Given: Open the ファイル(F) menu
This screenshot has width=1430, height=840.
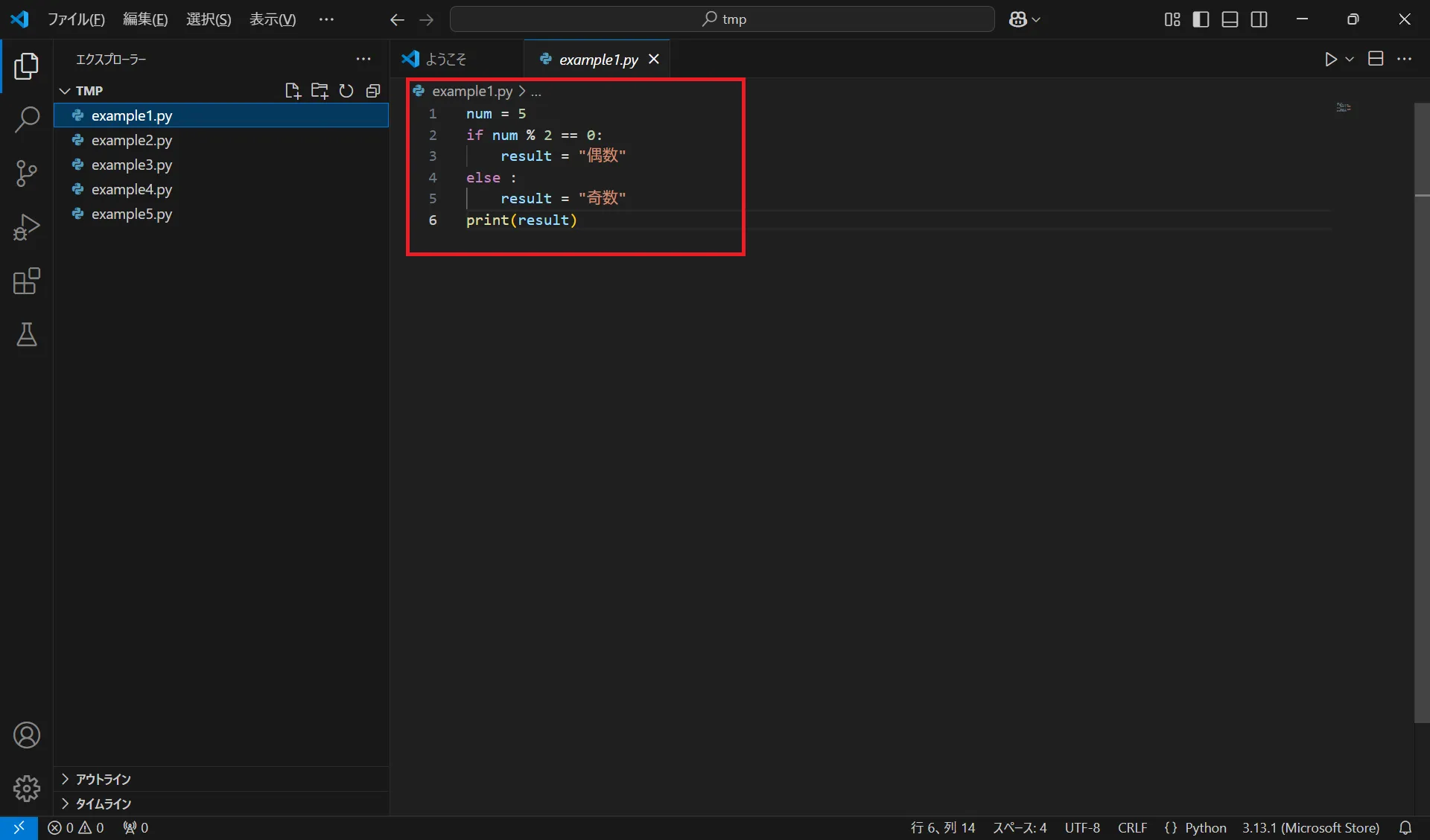Looking at the screenshot, I should (x=77, y=19).
